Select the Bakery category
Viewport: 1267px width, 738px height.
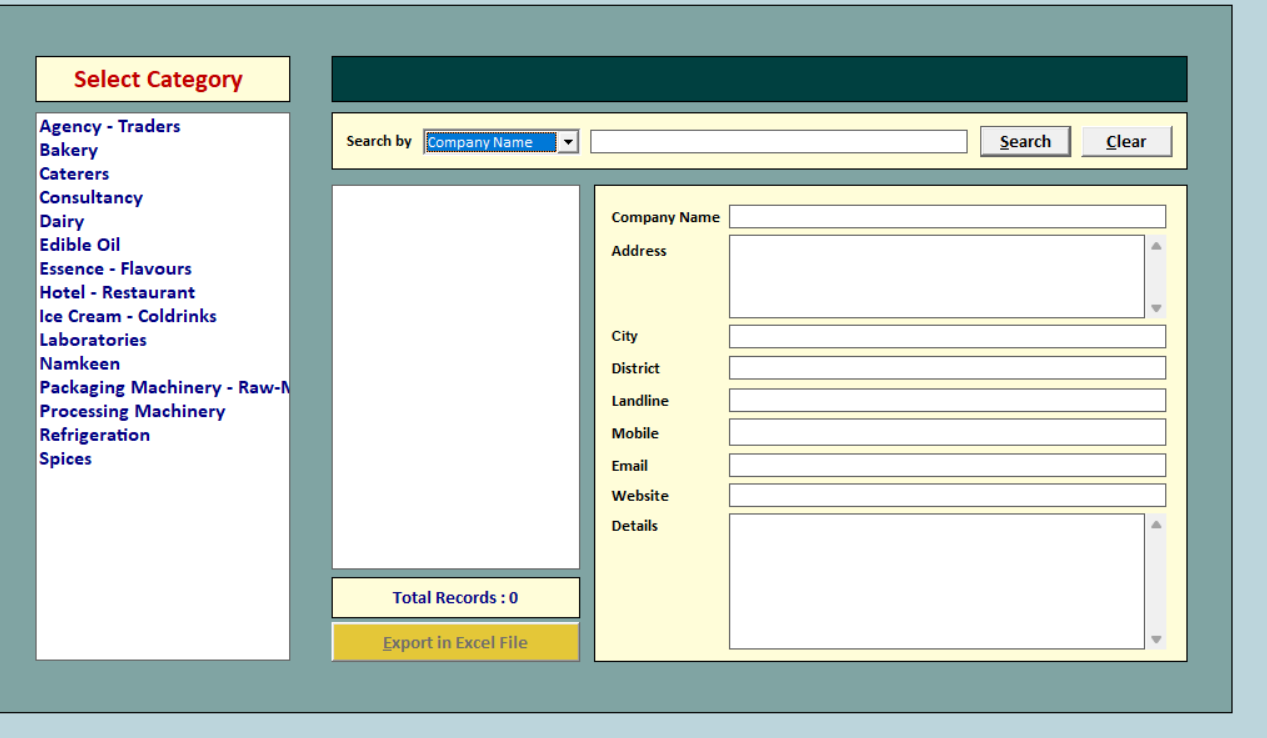(x=69, y=150)
